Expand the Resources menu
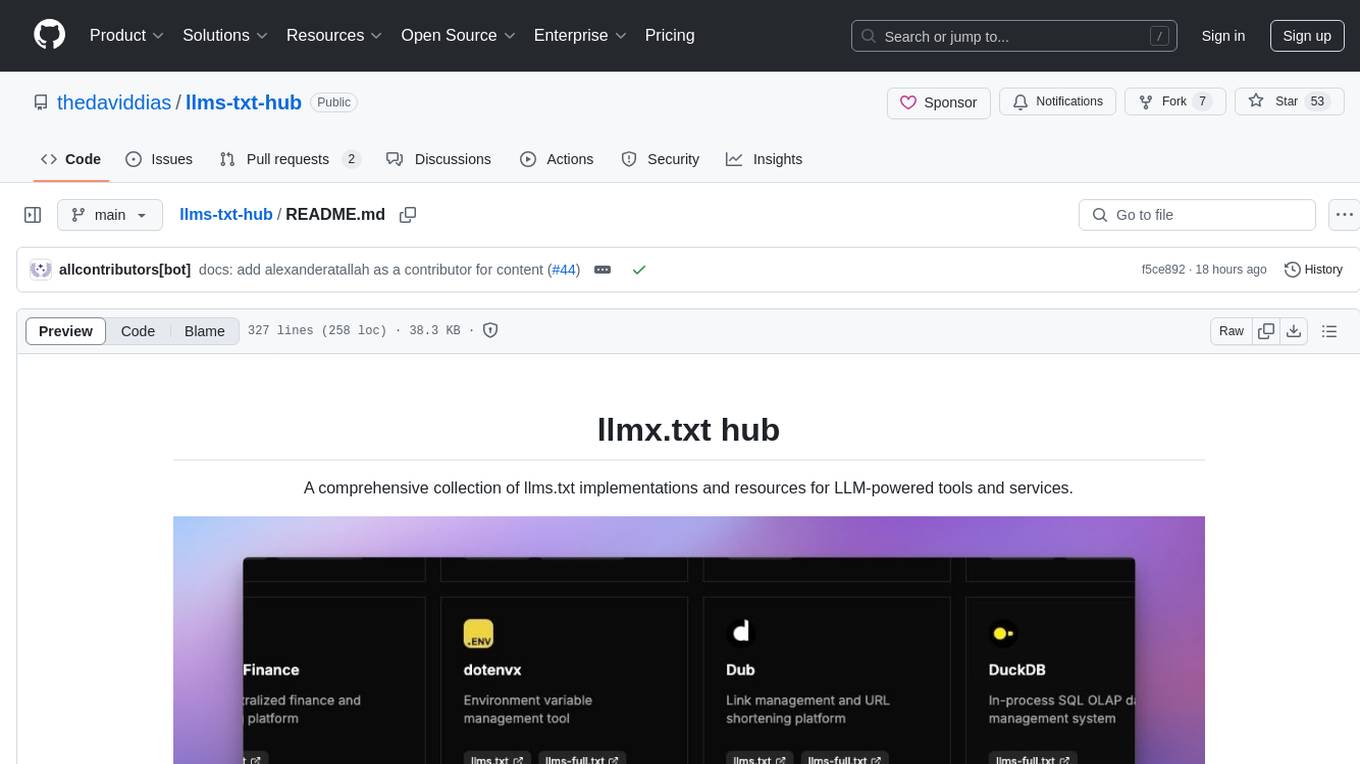1360x764 pixels. pos(334,35)
